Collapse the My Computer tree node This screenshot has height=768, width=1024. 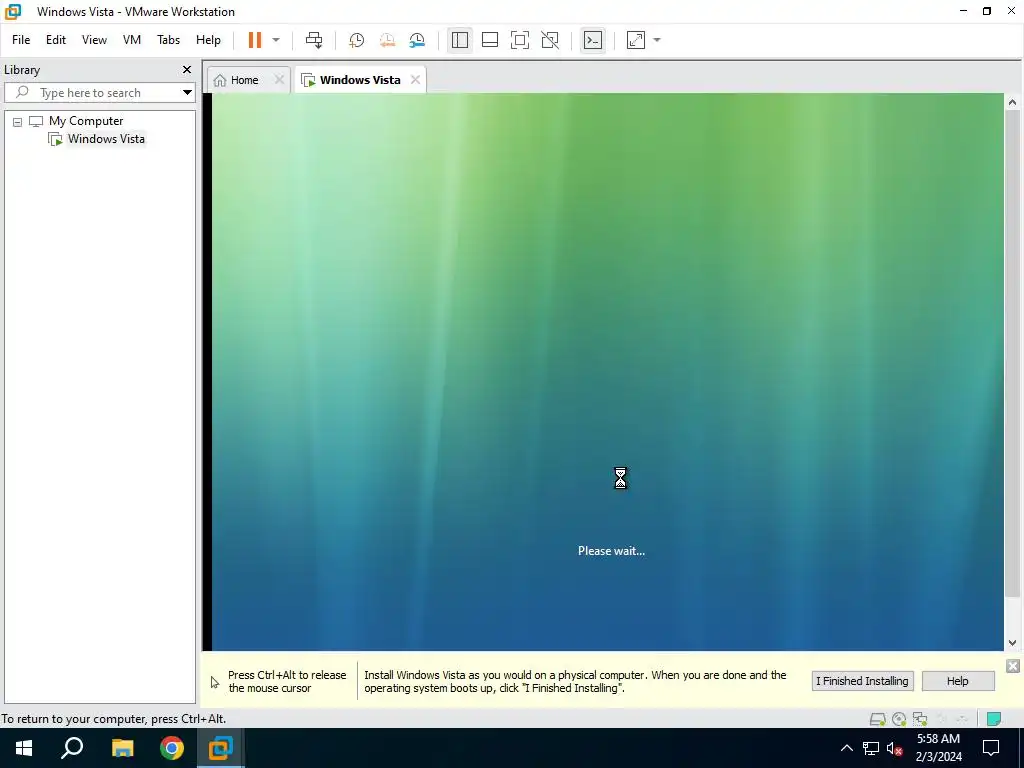coord(18,121)
